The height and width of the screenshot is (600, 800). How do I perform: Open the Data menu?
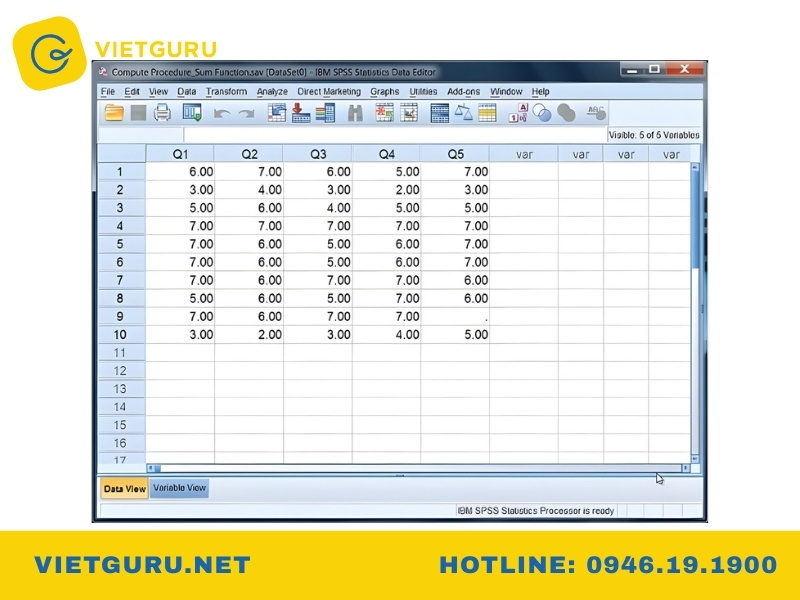[x=187, y=92]
